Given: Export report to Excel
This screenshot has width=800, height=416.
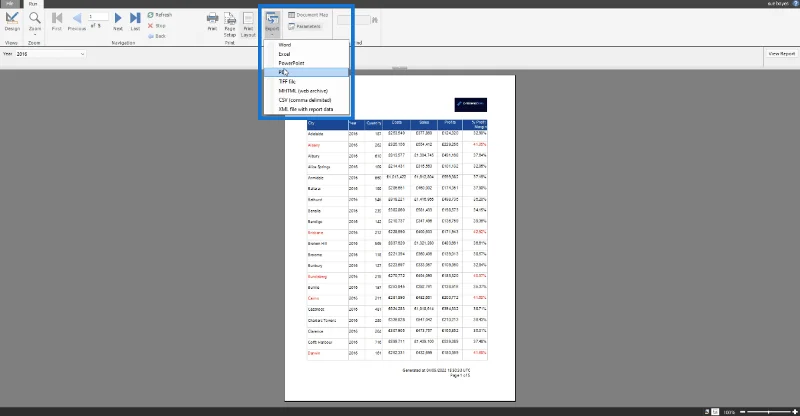Looking at the screenshot, I should coord(306,54).
